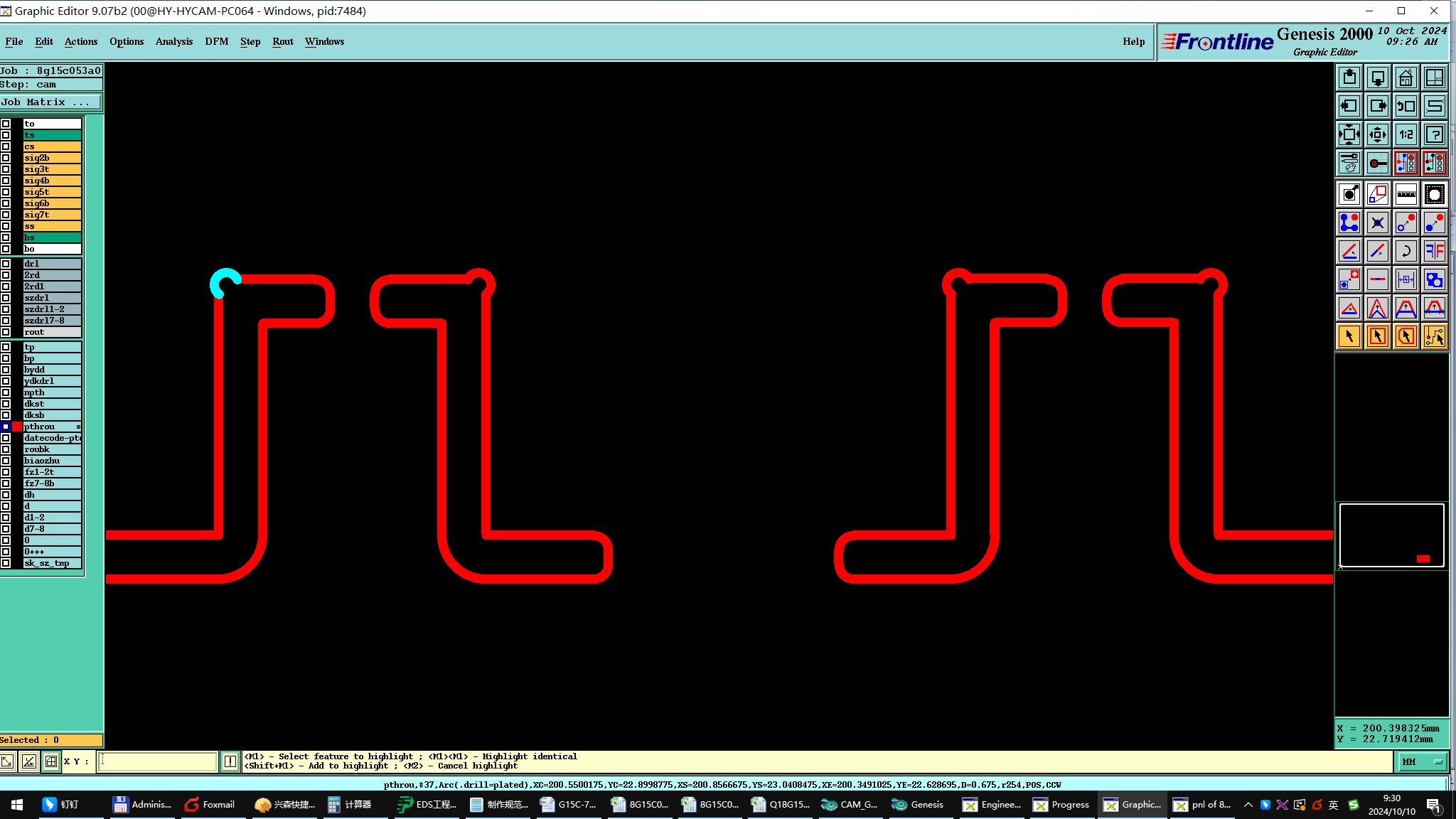The image size is (1456, 819).
Task: Open the MM units dropdown
Action: point(1424,761)
